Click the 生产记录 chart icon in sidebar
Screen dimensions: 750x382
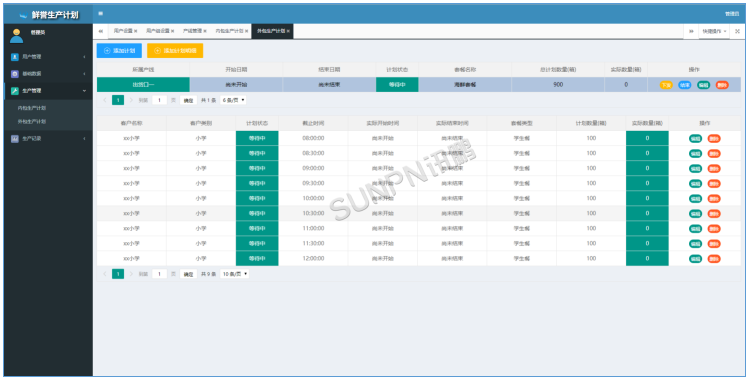pyautogui.click(x=15, y=139)
